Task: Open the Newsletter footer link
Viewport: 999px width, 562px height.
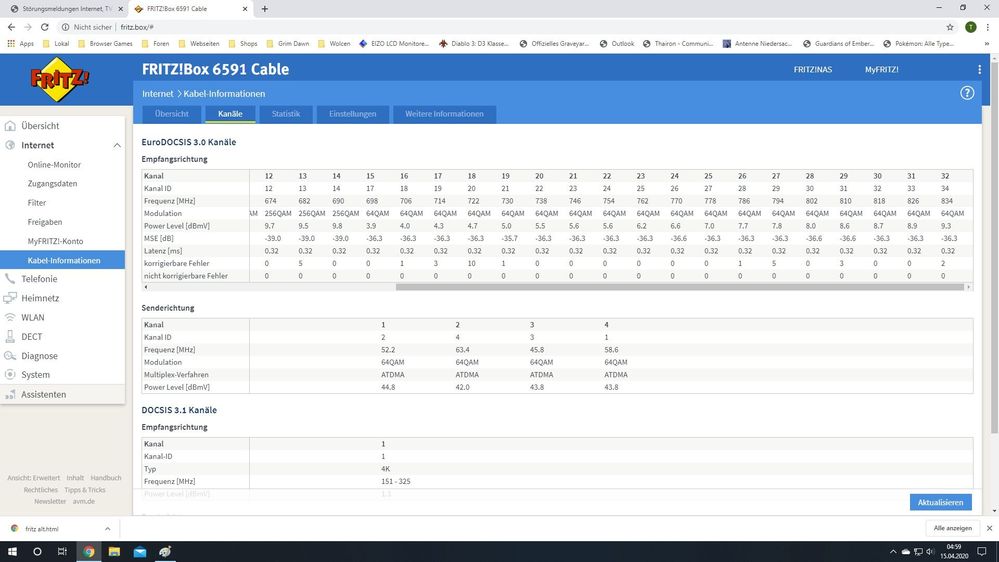Action: coord(50,501)
